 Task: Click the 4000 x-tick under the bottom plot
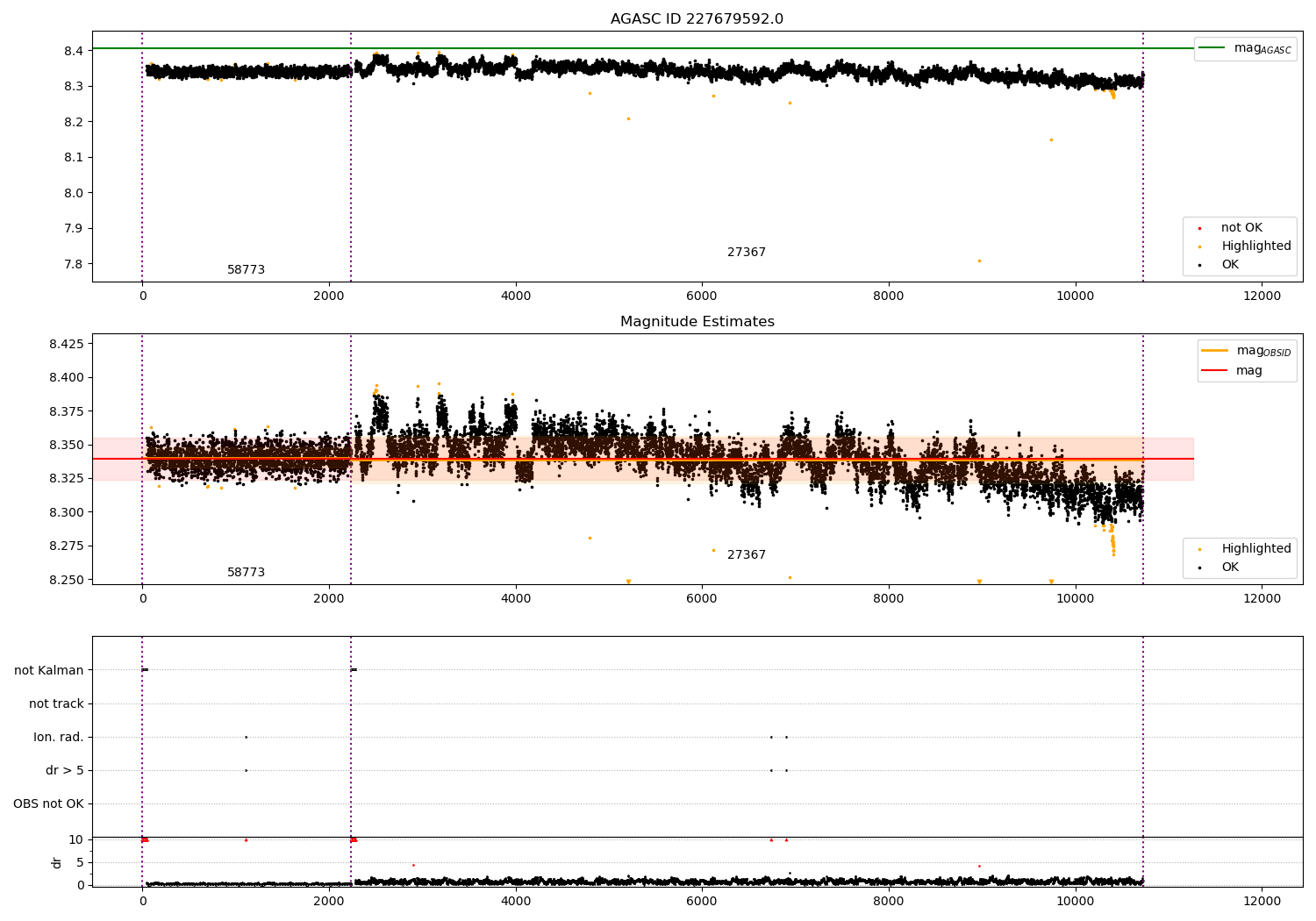click(x=516, y=902)
